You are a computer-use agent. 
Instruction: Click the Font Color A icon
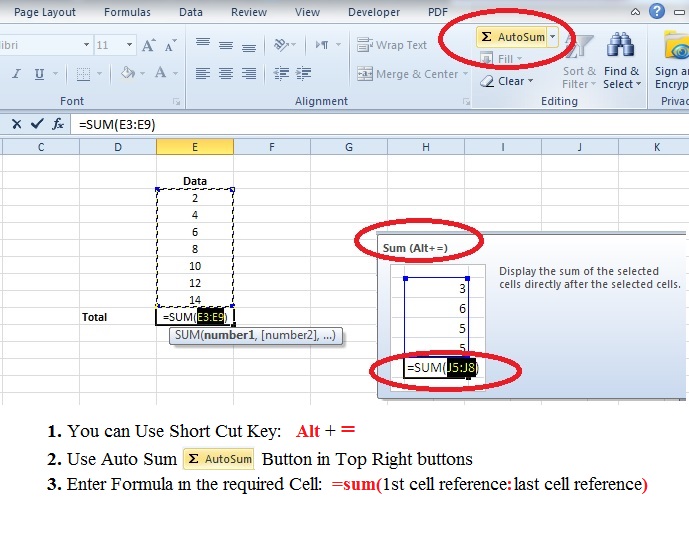pyautogui.click(x=160, y=73)
